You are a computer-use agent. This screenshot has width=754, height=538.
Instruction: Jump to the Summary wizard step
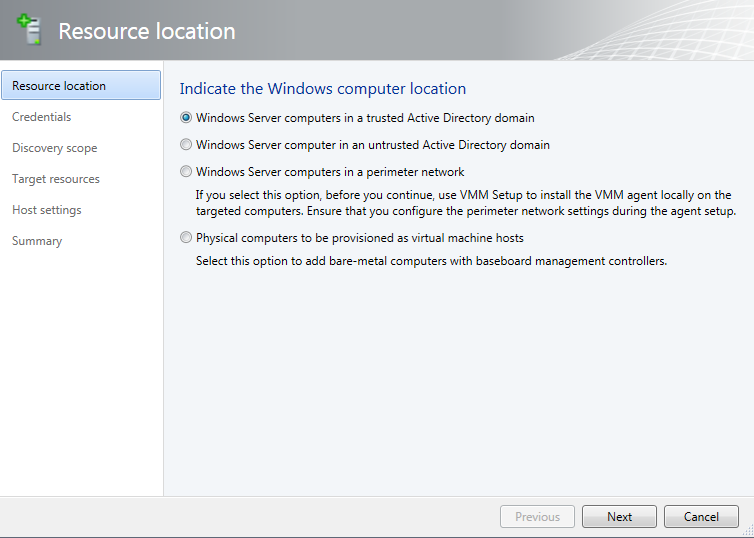click(37, 241)
